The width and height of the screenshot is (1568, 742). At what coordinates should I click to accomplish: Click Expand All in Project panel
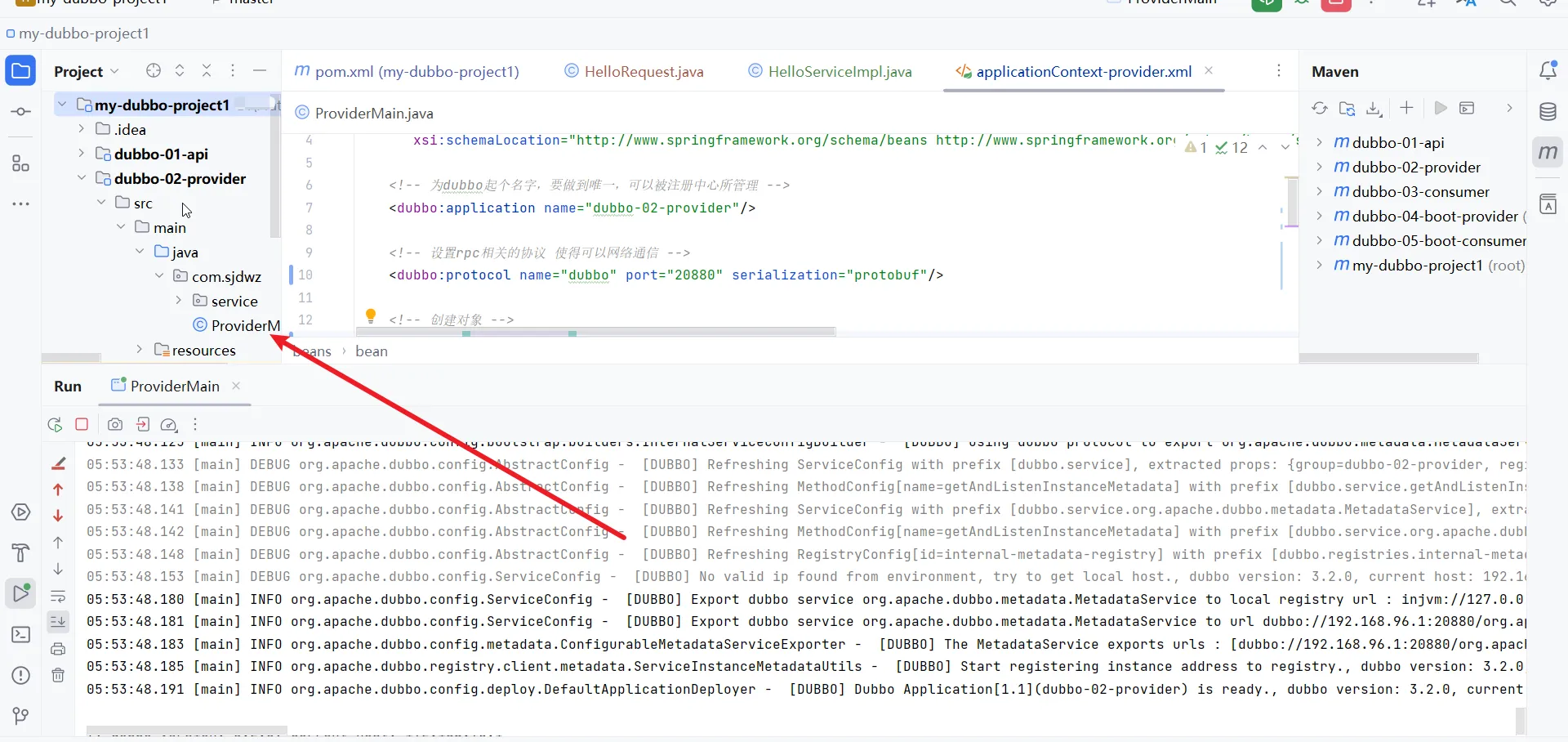point(180,71)
